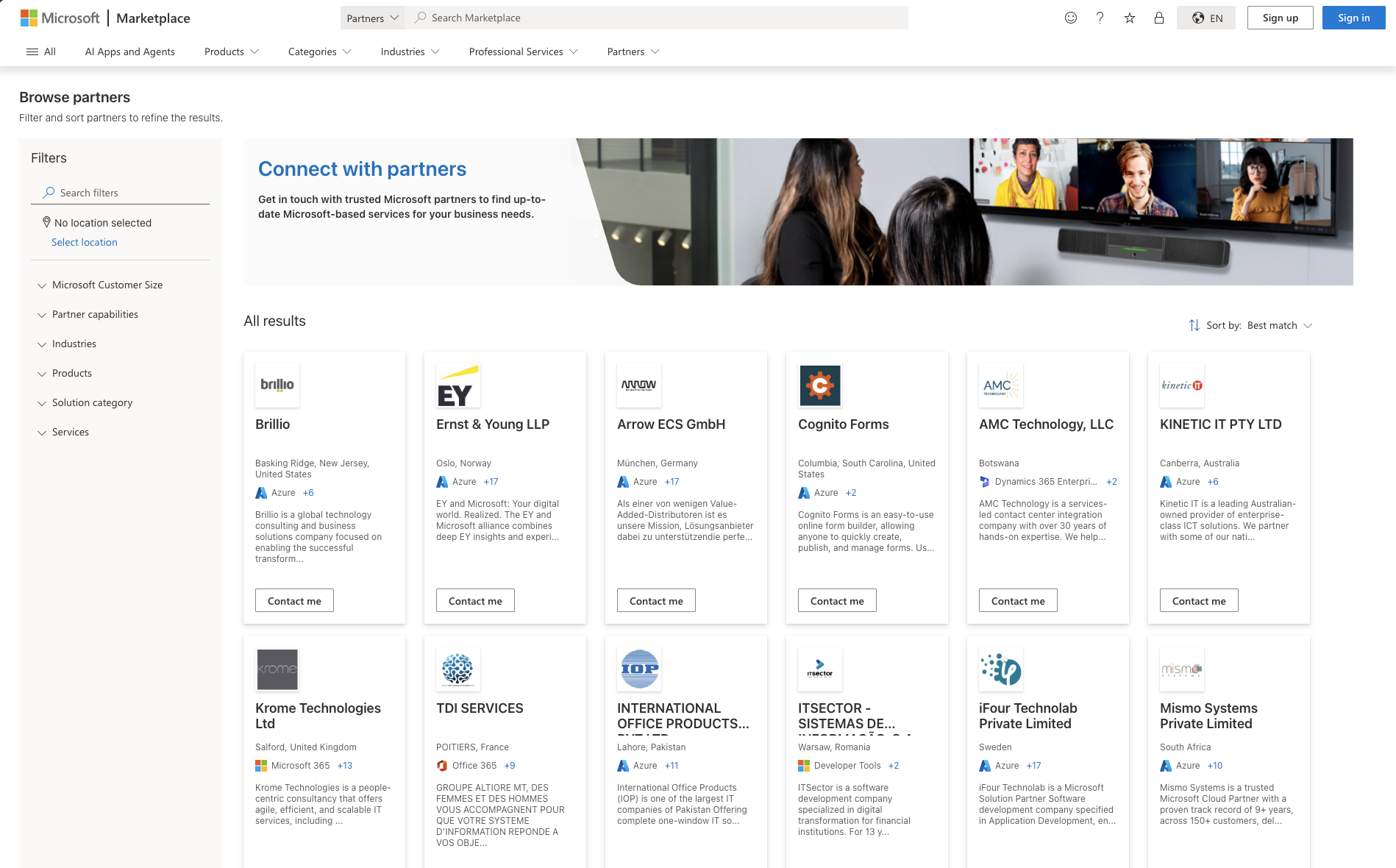The height and width of the screenshot is (868, 1396).
Task: Click the Cognito Forms logo thumbnail
Action: (819, 385)
